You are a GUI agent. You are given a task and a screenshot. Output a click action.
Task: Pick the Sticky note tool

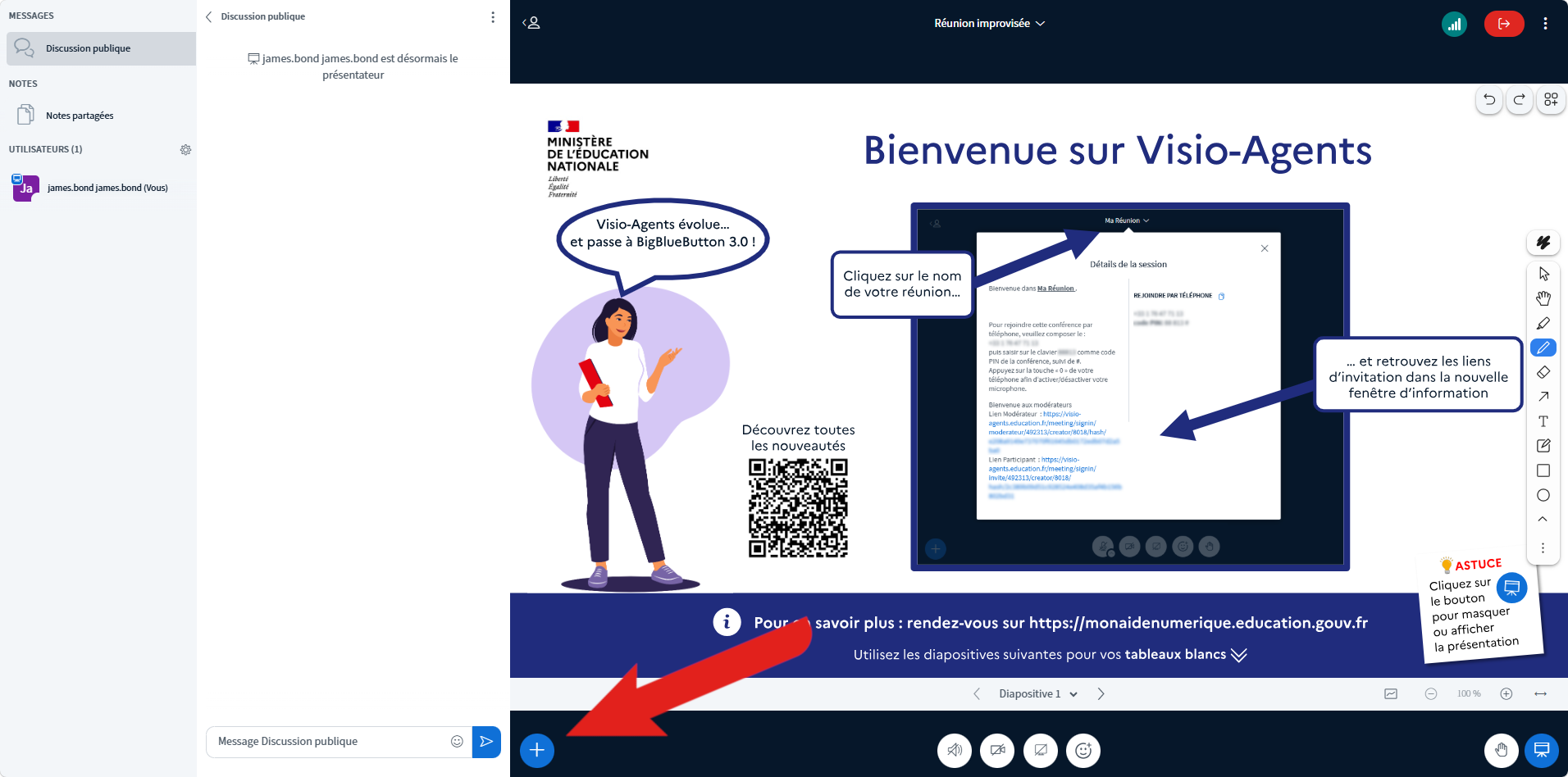point(1543,446)
